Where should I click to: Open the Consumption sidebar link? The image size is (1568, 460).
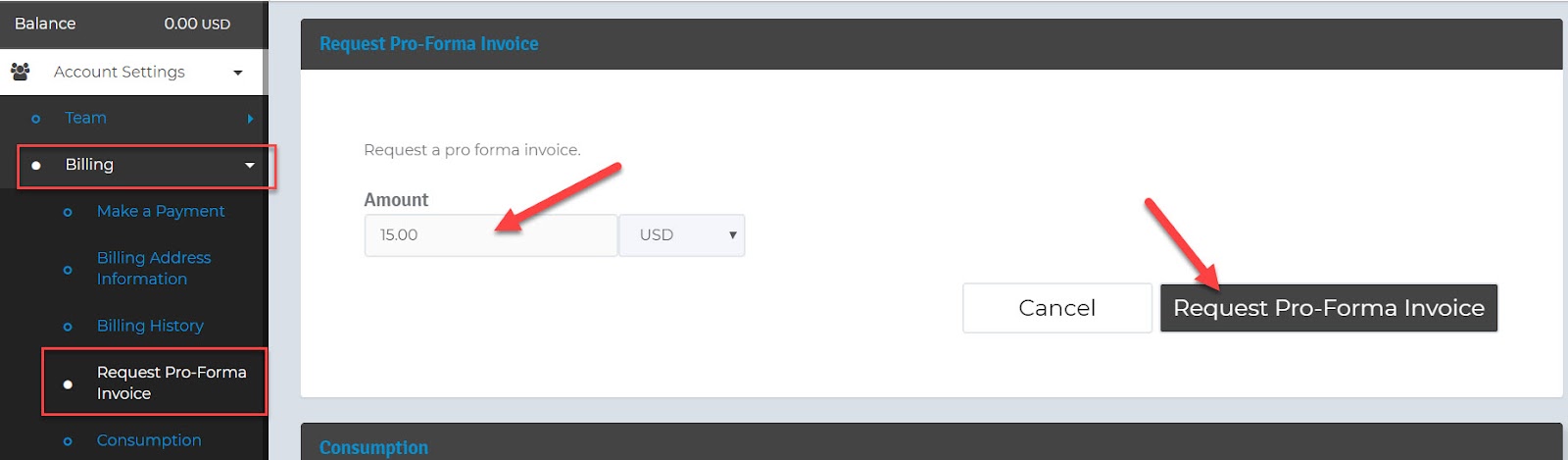149,440
